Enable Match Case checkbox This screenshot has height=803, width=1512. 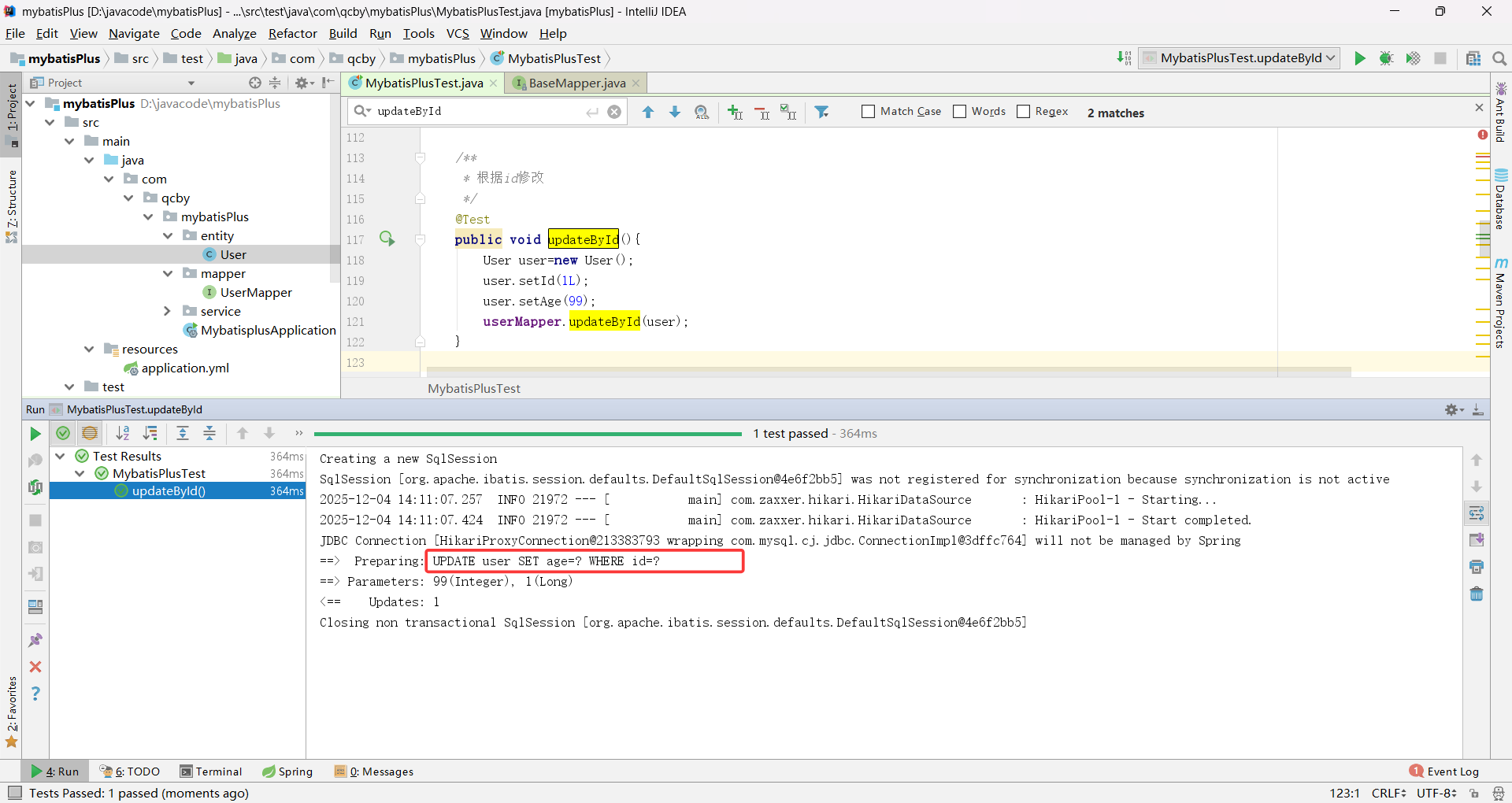869,112
